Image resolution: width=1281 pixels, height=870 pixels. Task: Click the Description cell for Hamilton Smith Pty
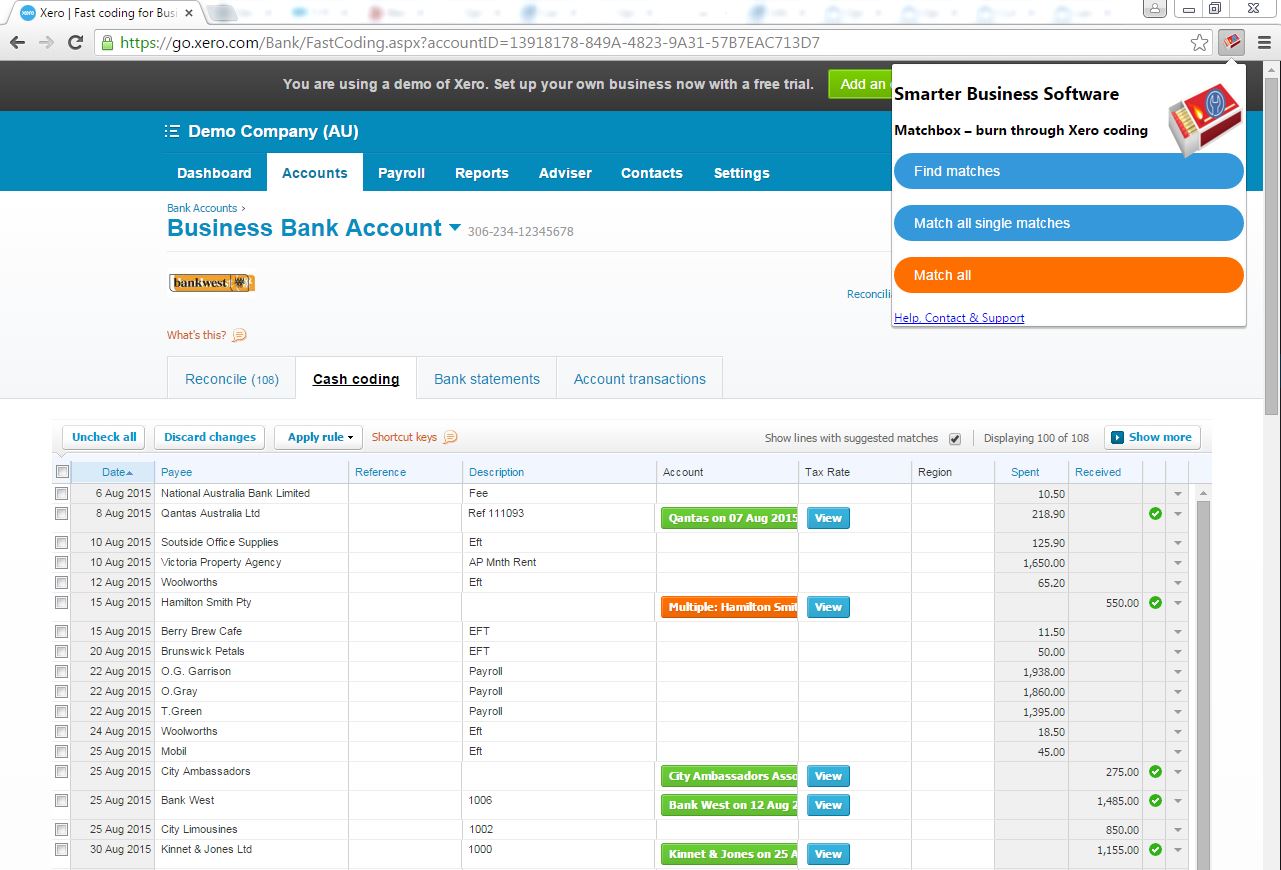coord(559,607)
